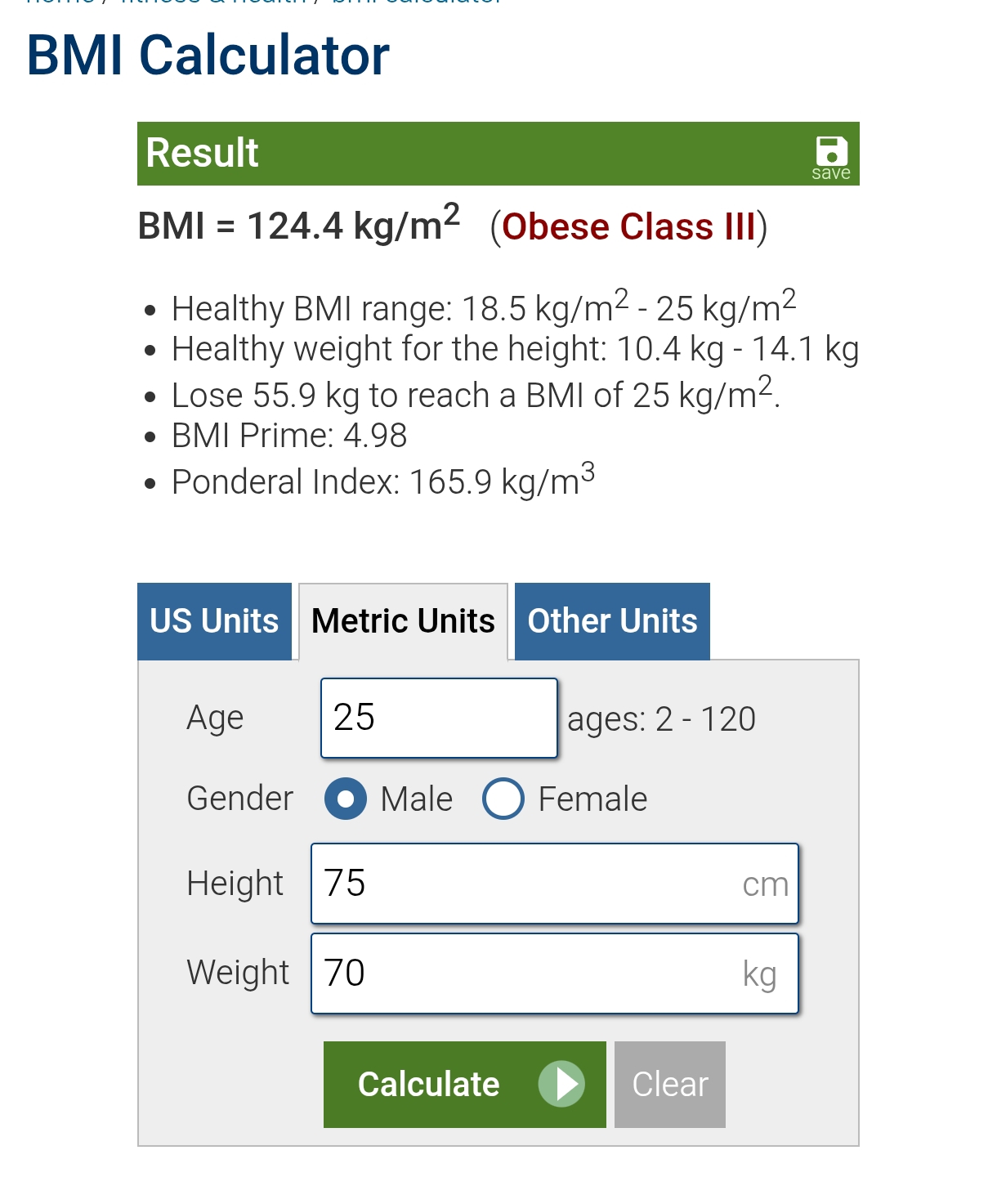
Task: Click the Height field showing 75 cm
Action: click(554, 884)
